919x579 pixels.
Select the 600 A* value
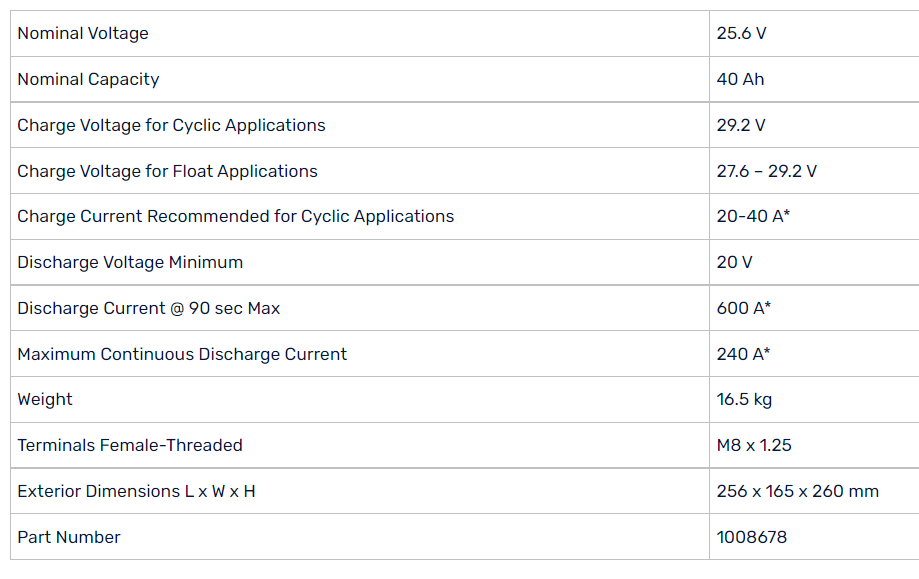pos(743,309)
